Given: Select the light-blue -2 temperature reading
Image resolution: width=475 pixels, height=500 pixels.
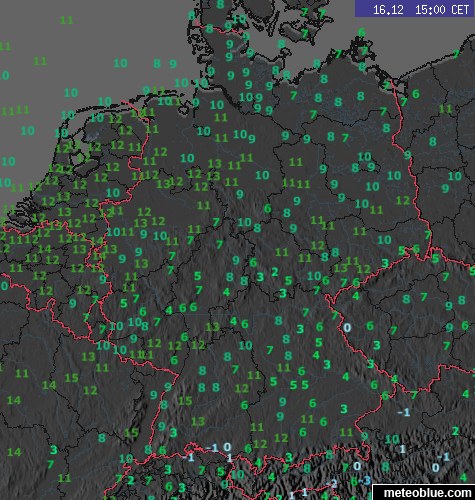Looking at the screenshot, I should coord(332,483).
